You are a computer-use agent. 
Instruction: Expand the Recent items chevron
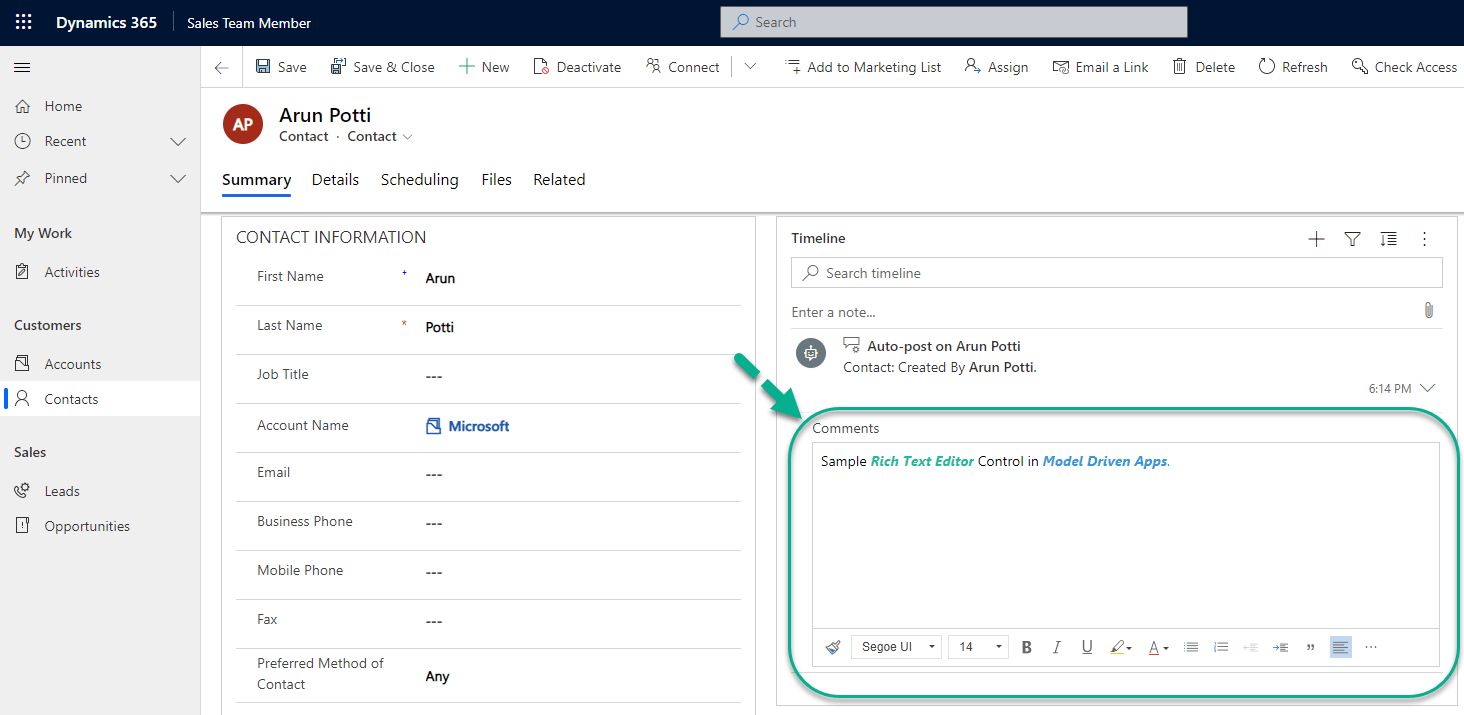(179, 142)
